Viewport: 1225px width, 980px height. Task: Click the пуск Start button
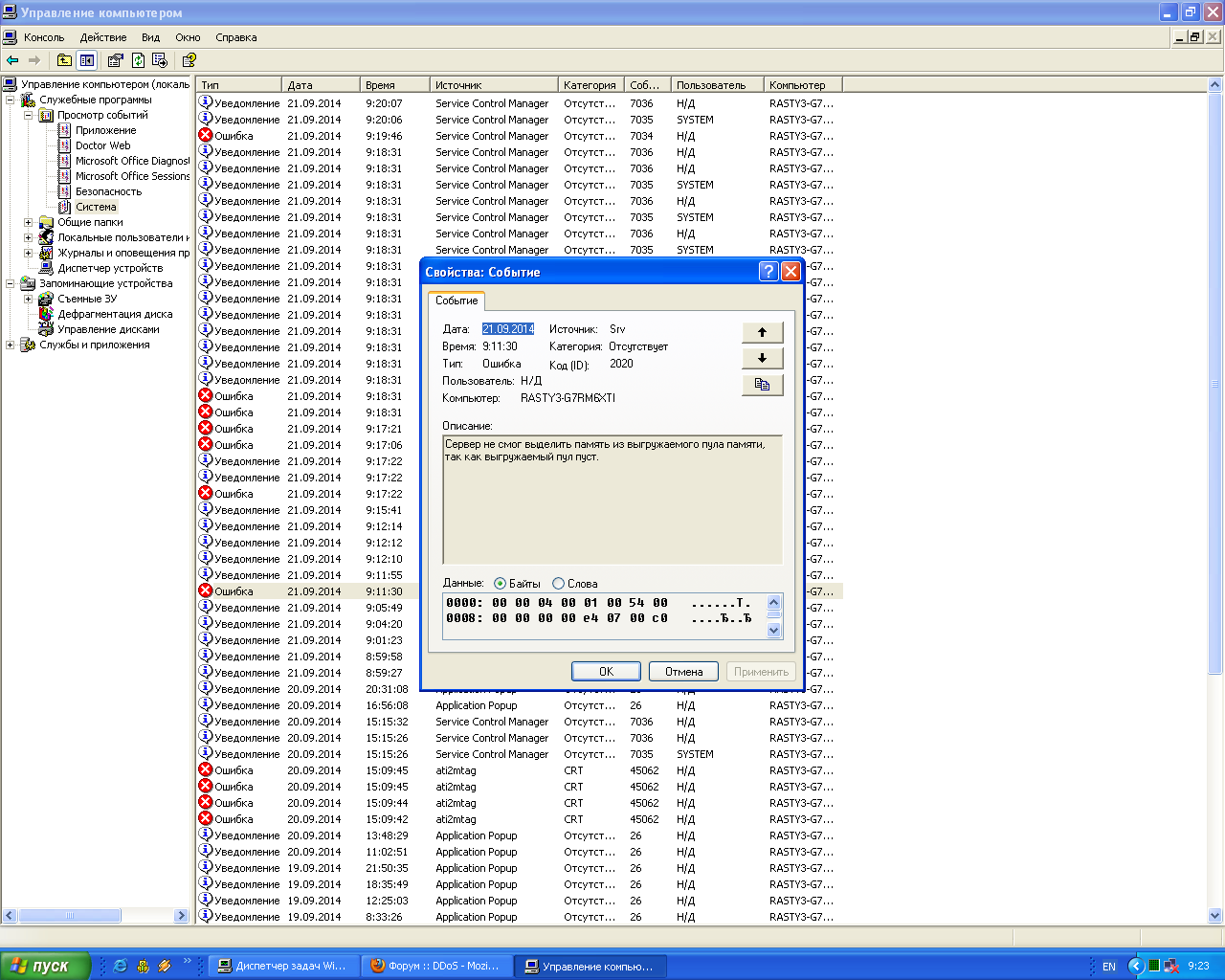[x=45, y=966]
